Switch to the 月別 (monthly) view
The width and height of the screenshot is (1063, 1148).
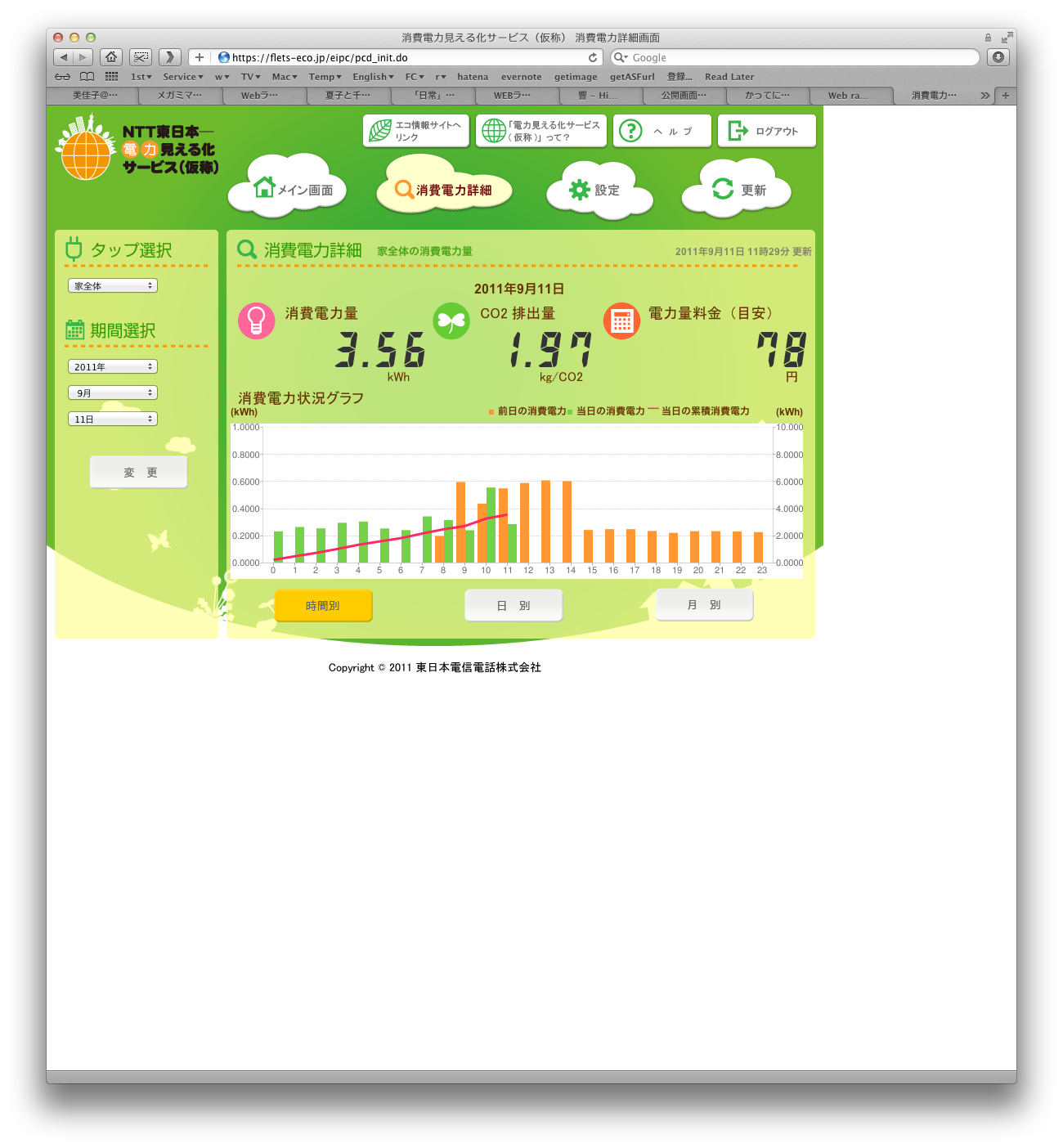click(x=704, y=605)
